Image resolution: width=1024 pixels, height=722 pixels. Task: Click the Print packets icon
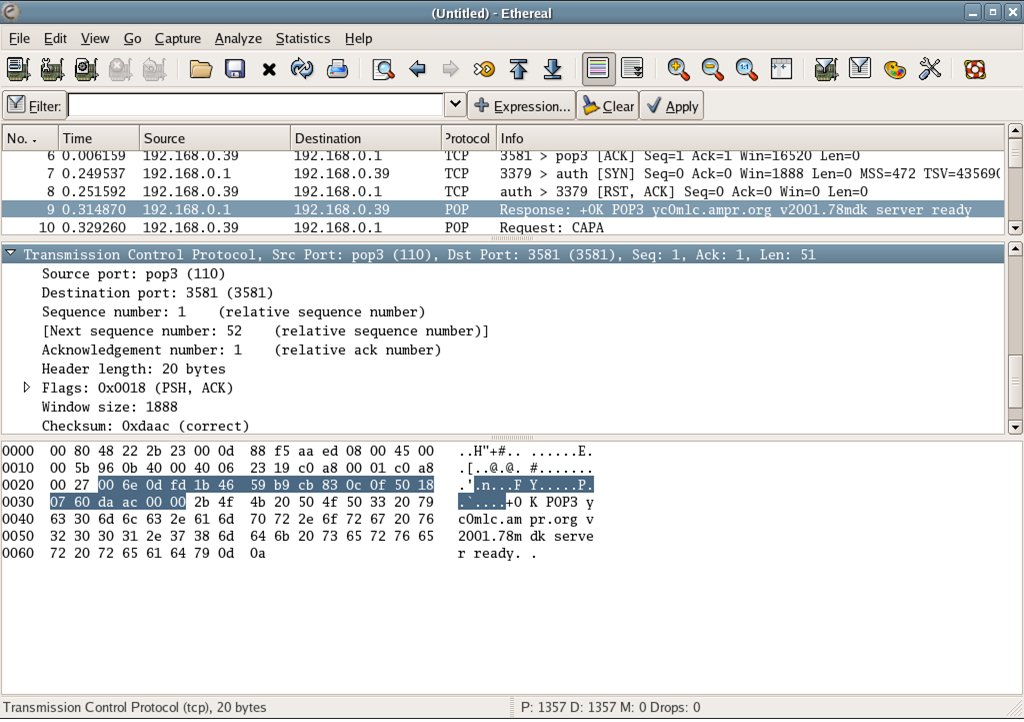tap(337, 69)
